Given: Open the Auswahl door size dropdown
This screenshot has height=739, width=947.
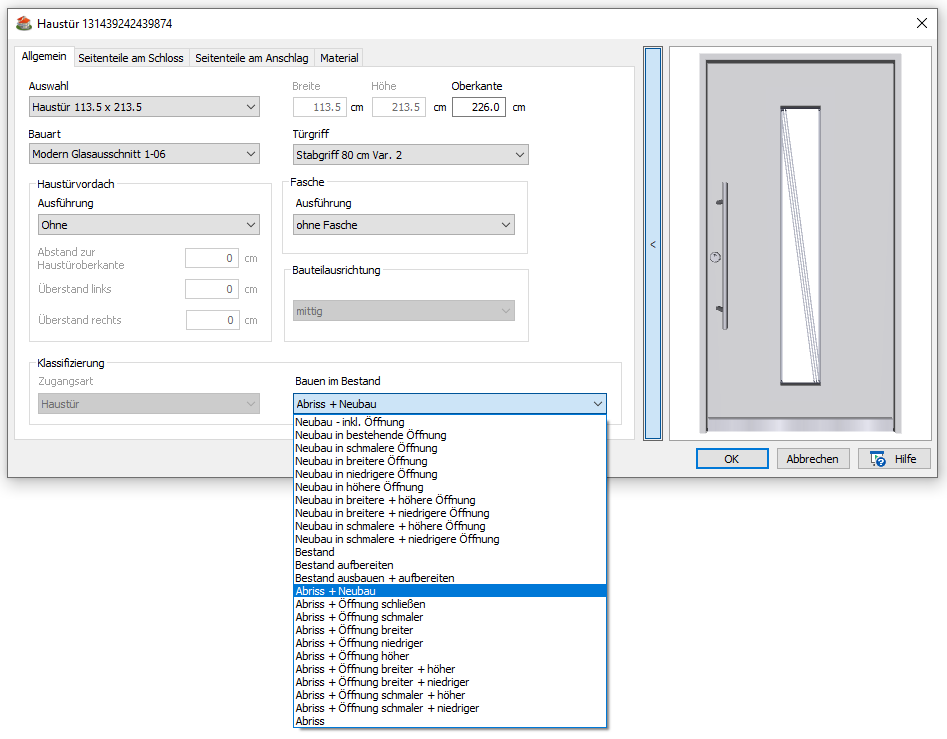Looking at the screenshot, I should coord(144,107).
